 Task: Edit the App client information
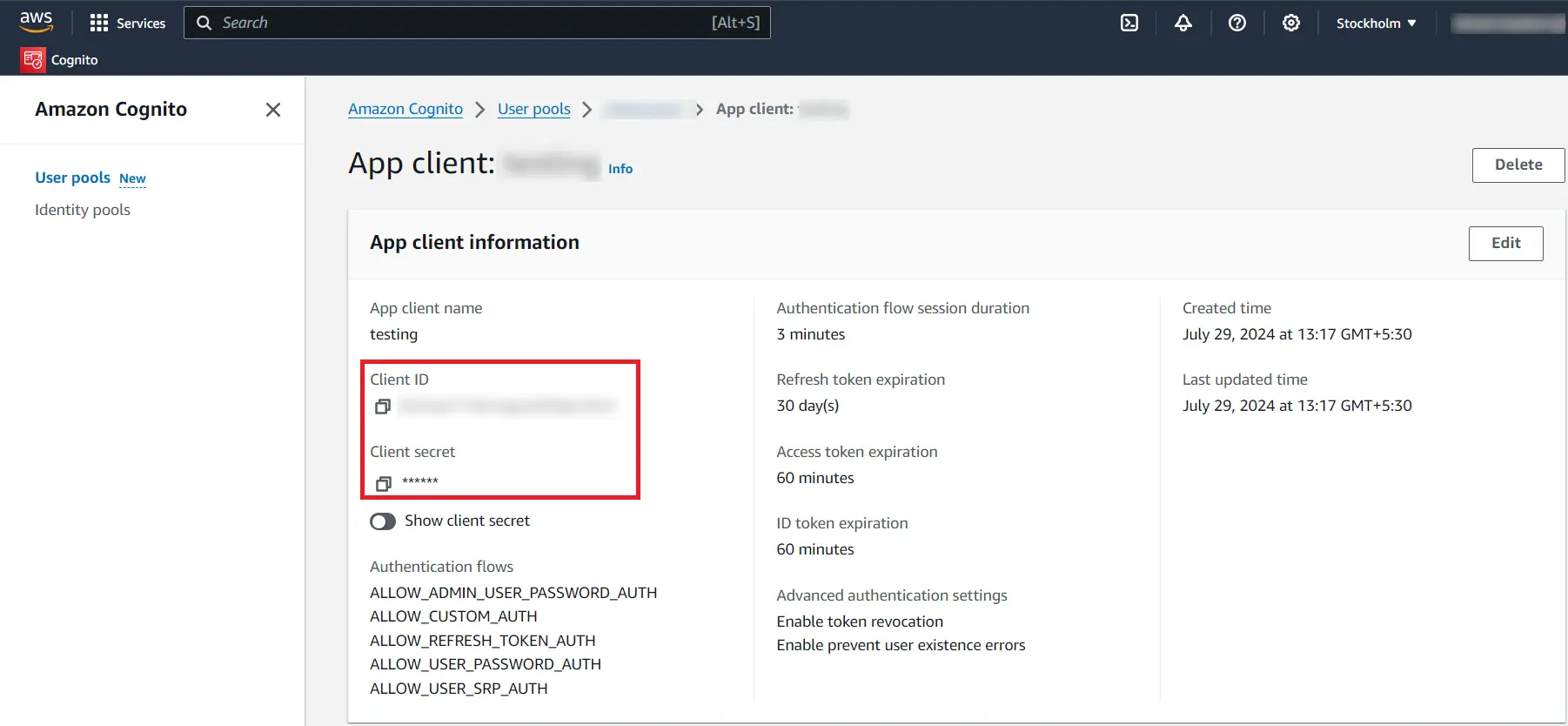click(1506, 244)
